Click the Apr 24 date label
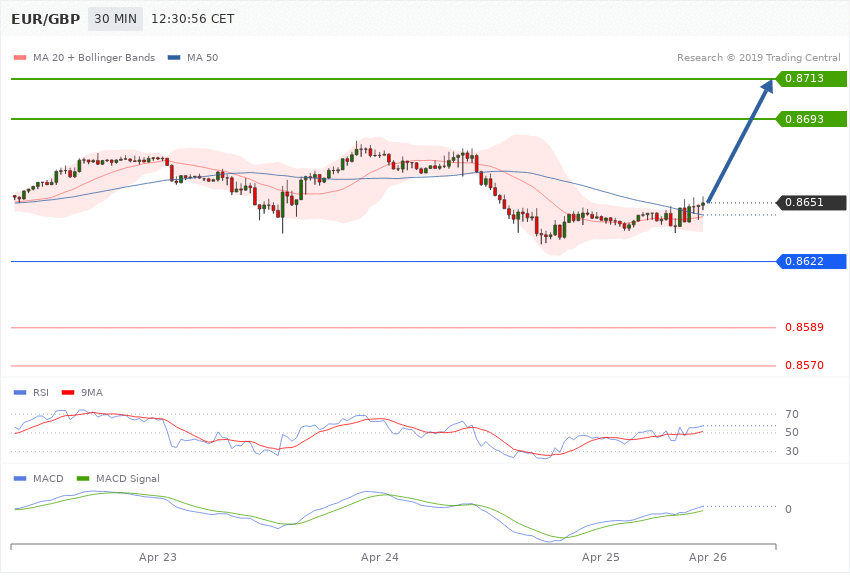The width and height of the screenshot is (850, 576). 379,558
